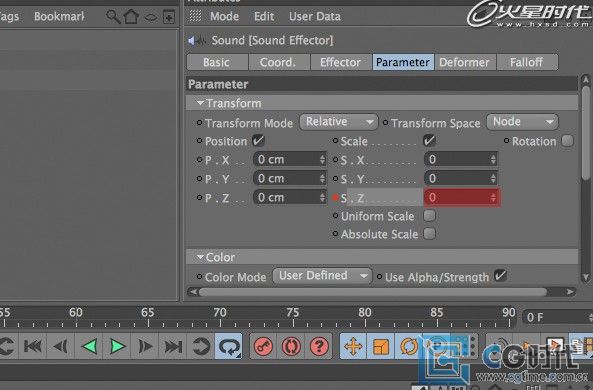Viewport: 593px width, 390px height.
Task: Enable the Uniform Scale checkbox
Action: (429, 216)
